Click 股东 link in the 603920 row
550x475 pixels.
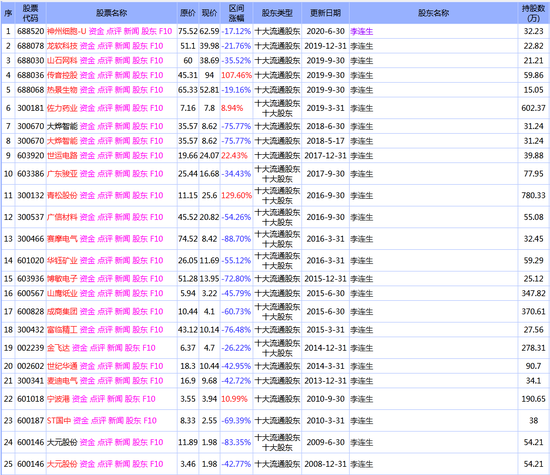click(140, 156)
